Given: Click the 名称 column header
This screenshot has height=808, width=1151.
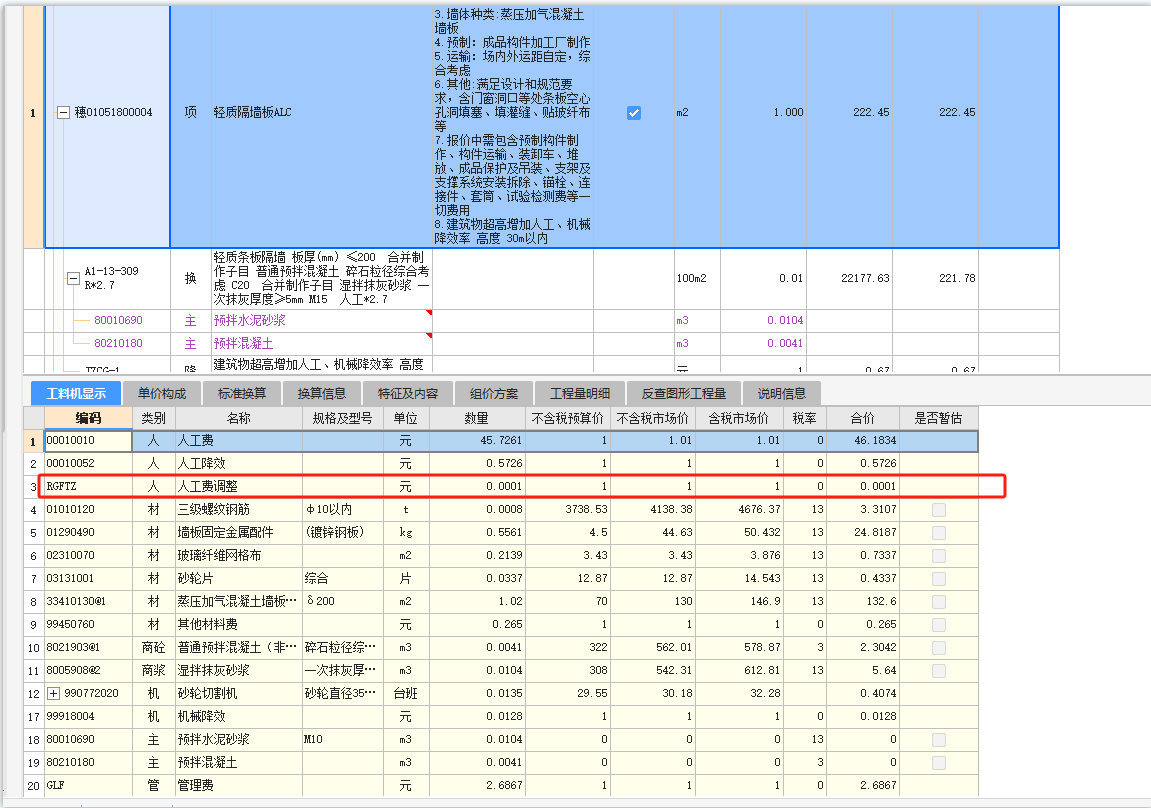Looking at the screenshot, I should (x=239, y=418).
